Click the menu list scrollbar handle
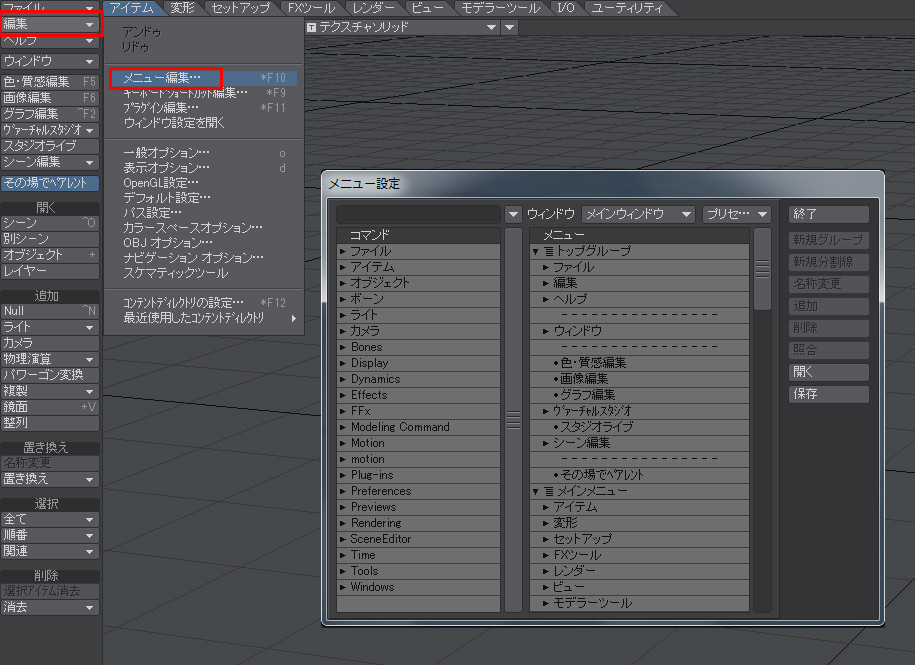This screenshot has height=665, width=915. [x=762, y=268]
